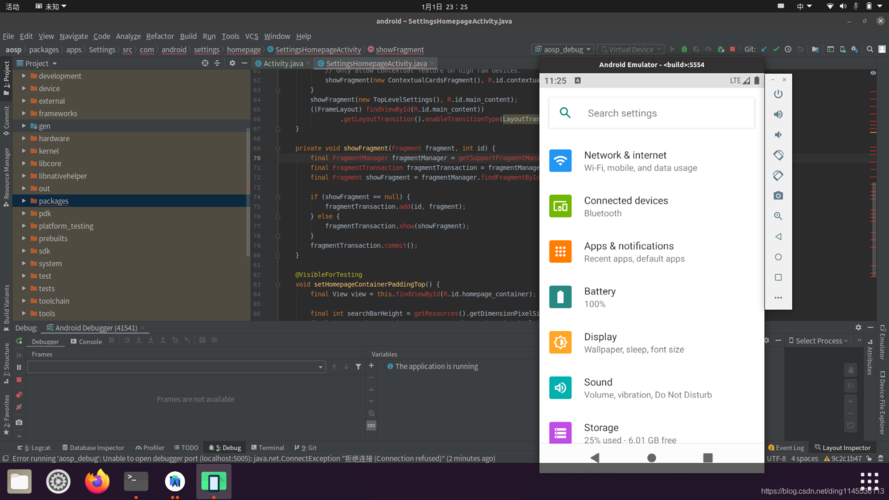Switch to SettingsHomepageActivity.java tab
Screen dimensions: 889x500
click(x=375, y=63)
